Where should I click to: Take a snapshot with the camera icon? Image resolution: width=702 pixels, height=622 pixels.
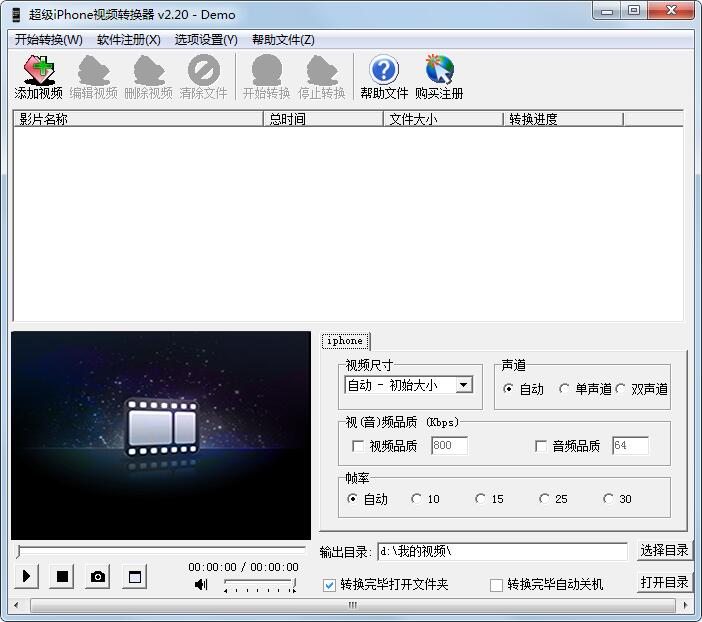point(98,576)
